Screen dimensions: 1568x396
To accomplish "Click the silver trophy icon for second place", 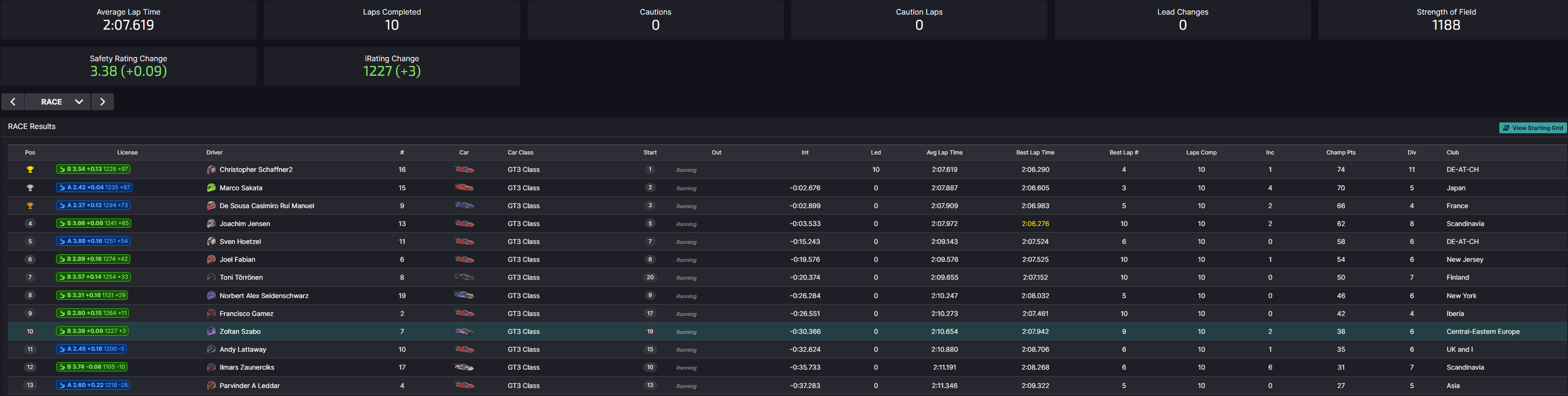I will (x=30, y=188).
